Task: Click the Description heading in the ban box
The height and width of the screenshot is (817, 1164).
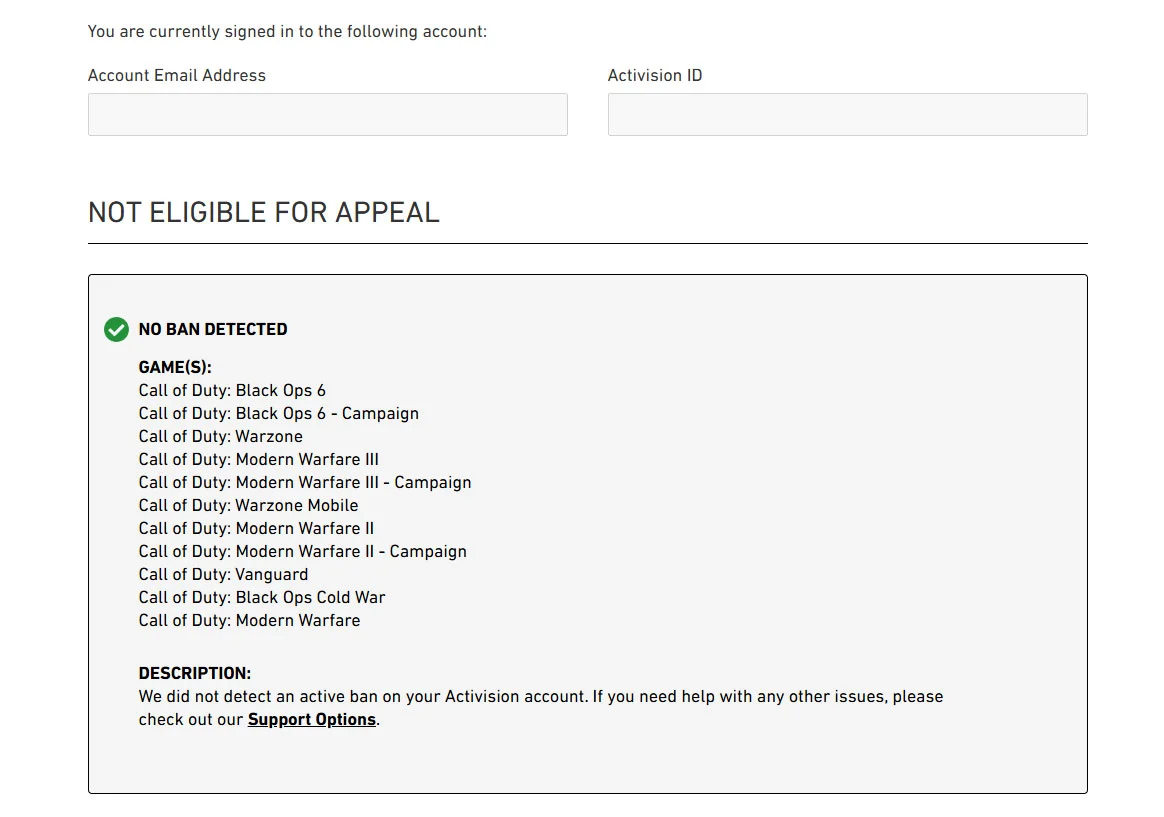Action: point(195,673)
